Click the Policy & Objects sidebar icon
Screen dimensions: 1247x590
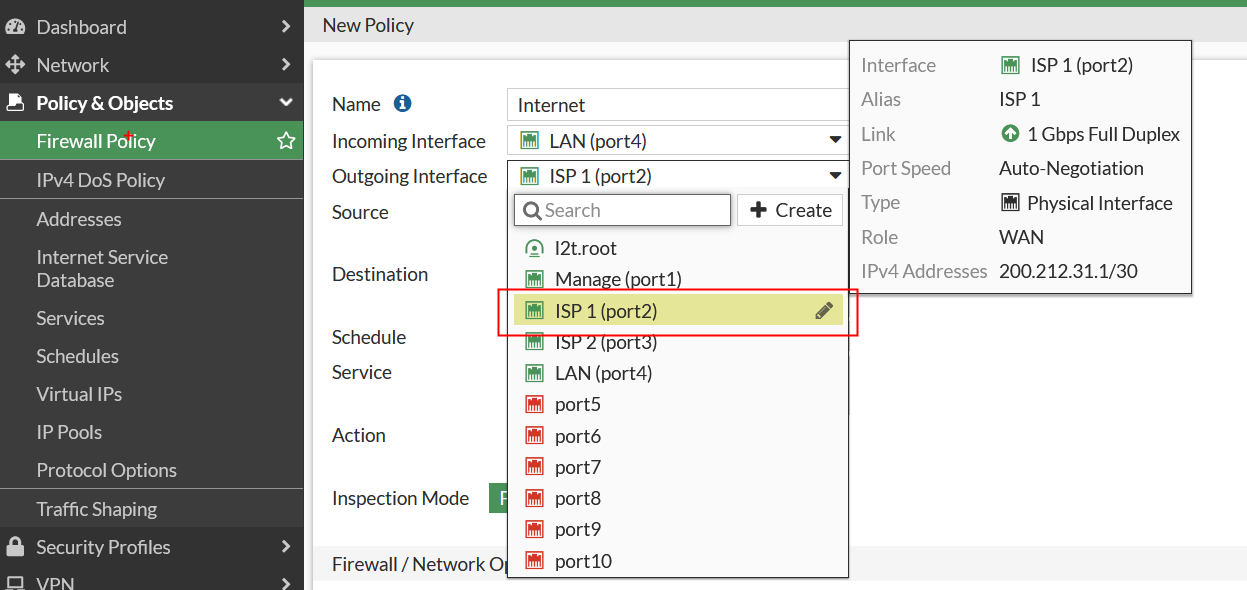pos(16,103)
